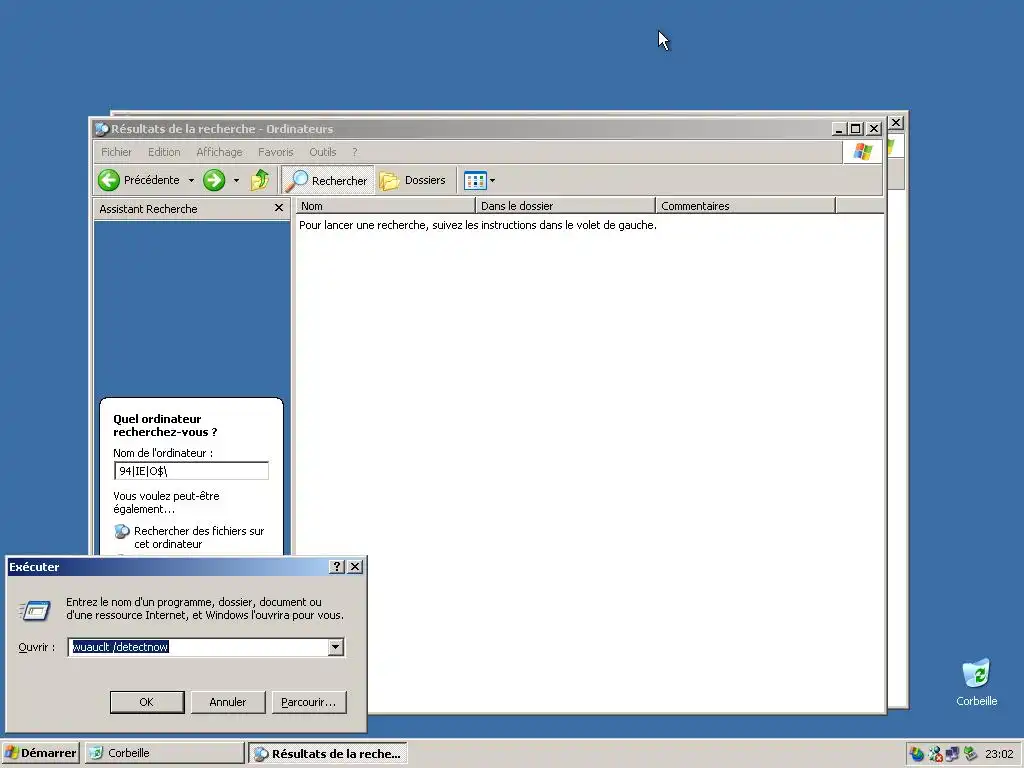Open the forward history dropdown arrow
Viewport: 1024px width, 768px height.
click(x=236, y=180)
